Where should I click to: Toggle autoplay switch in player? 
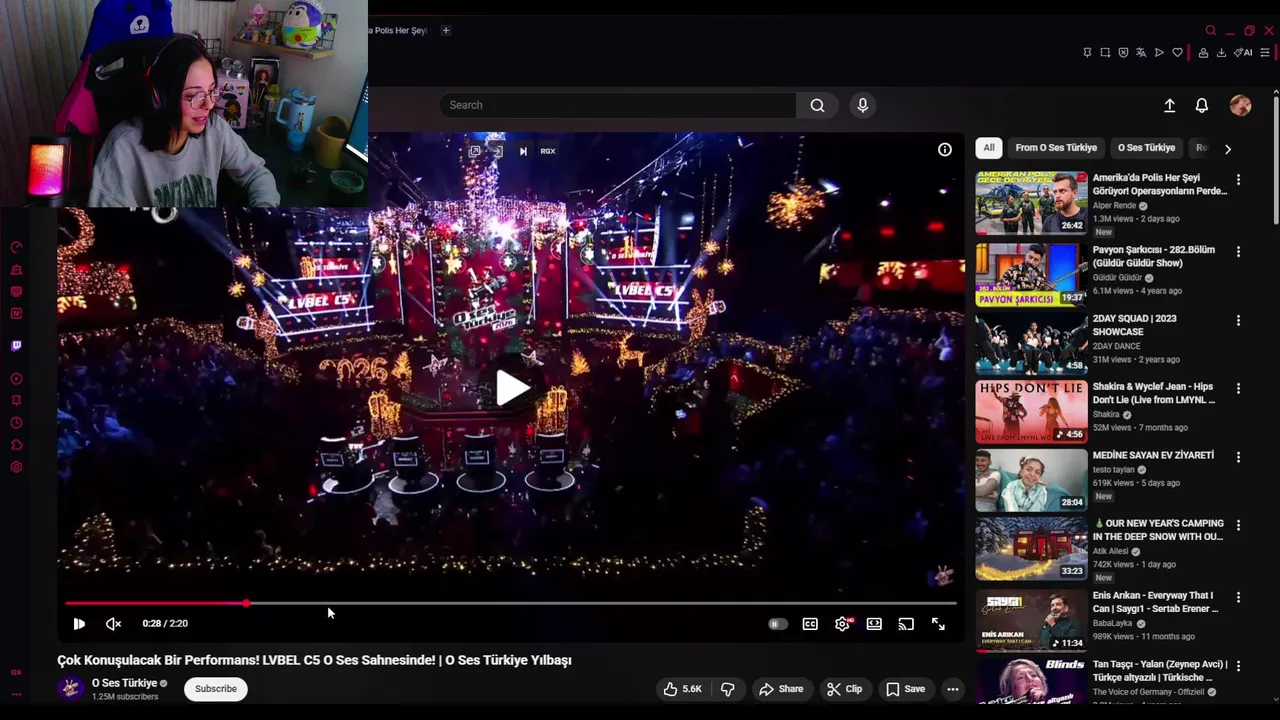click(x=777, y=624)
